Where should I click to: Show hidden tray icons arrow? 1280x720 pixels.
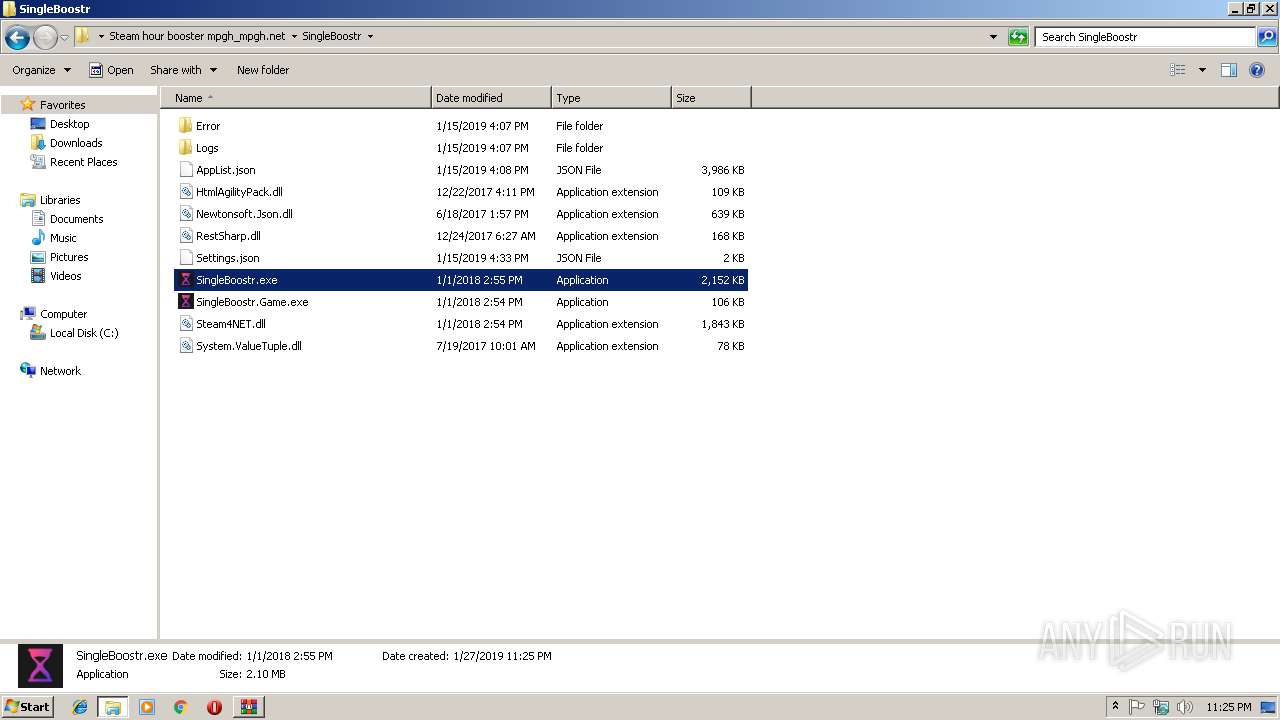point(1115,707)
